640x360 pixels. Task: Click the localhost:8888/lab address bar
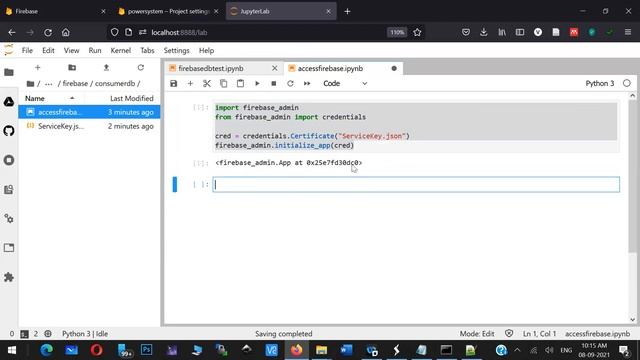[265, 32]
